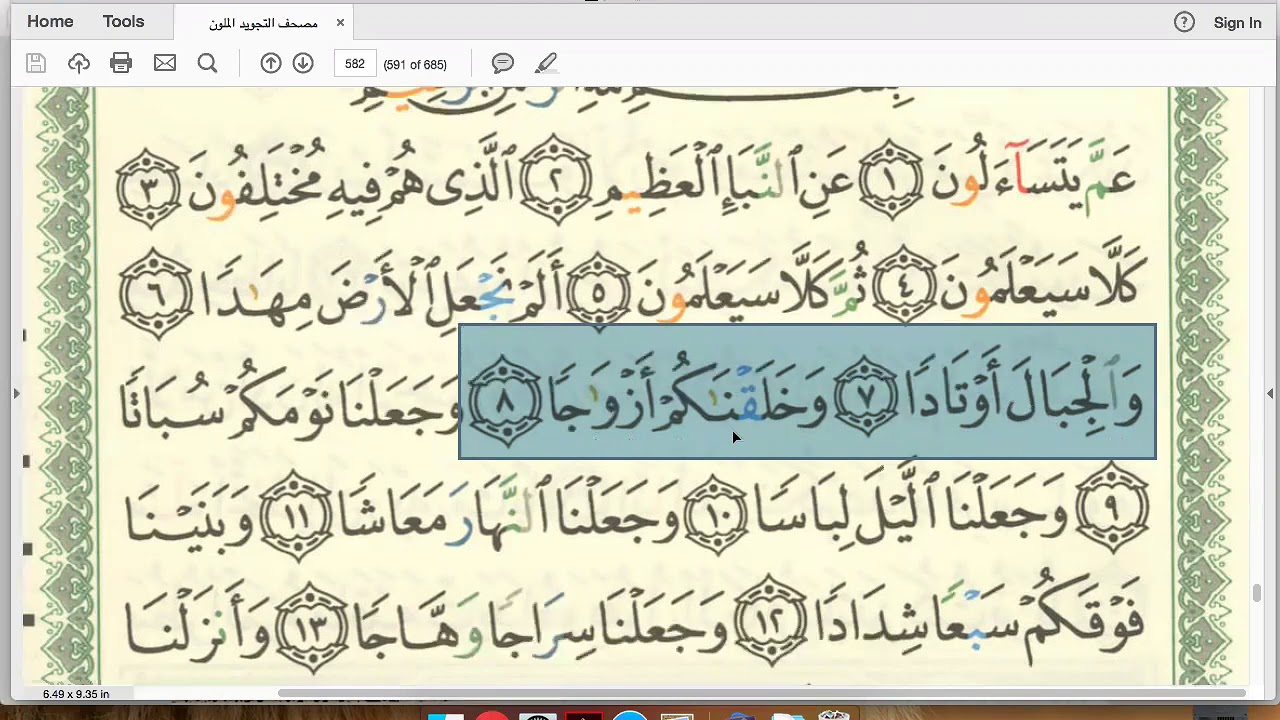1280x720 pixels.
Task: Close the مصحف التجويد الملون document tab
Action: (340, 22)
